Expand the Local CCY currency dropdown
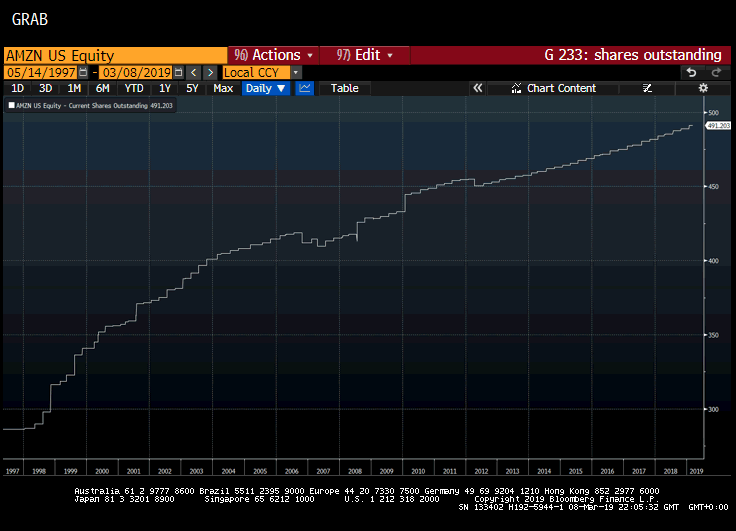 [295, 73]
